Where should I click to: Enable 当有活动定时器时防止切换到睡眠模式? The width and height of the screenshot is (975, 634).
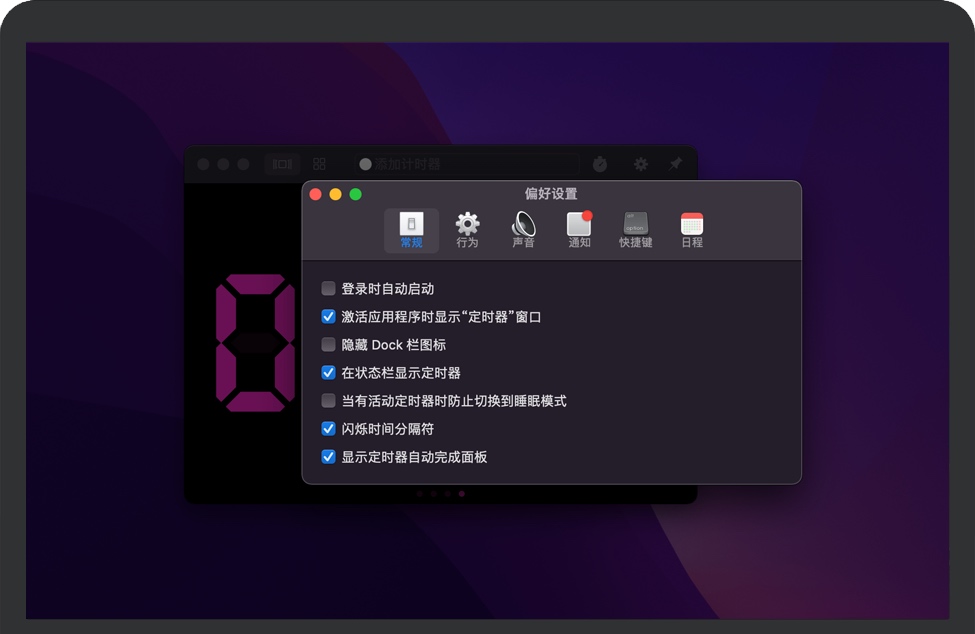[328, 400]
